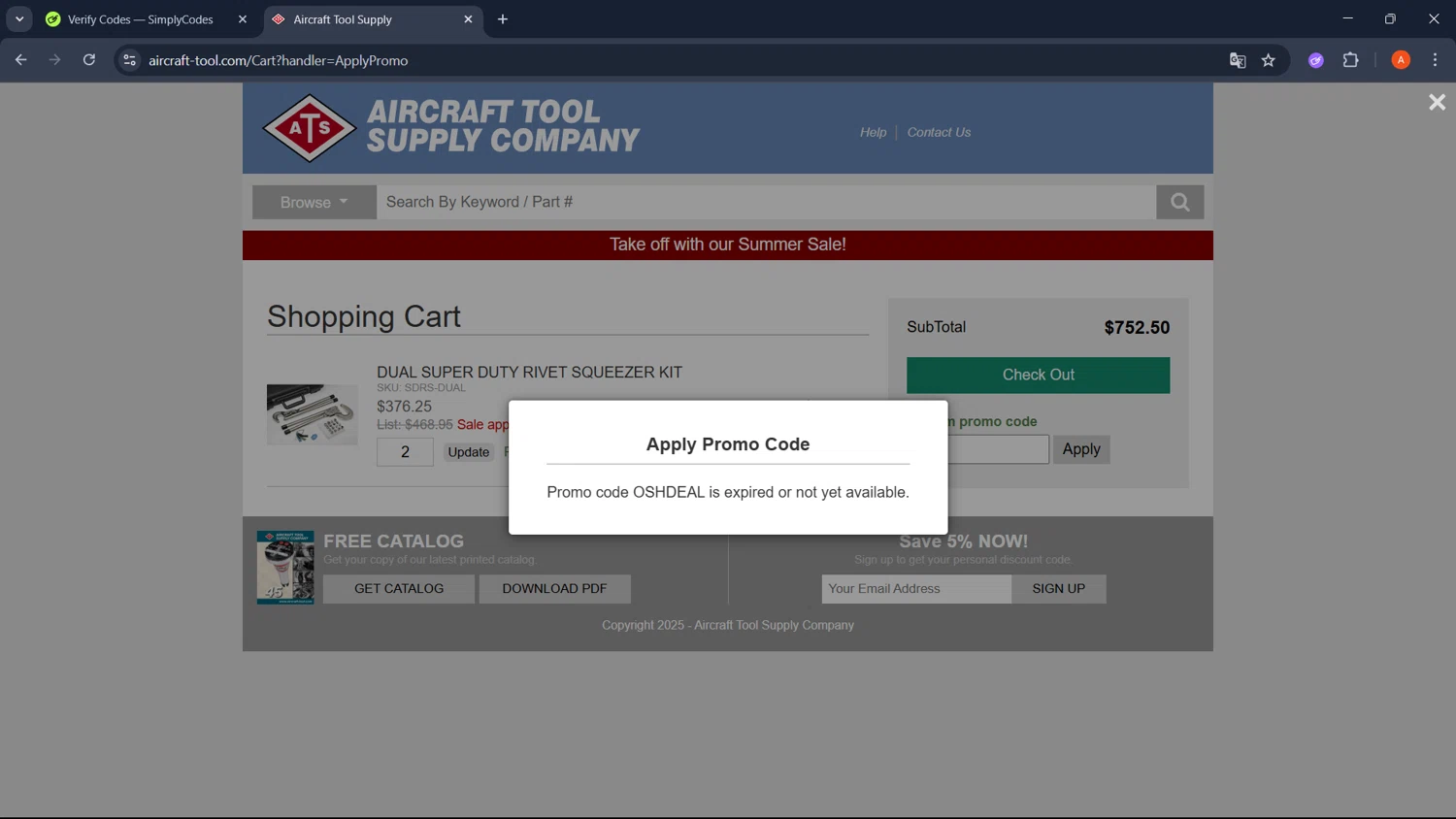
Task: Close the promo code overlay with the X
Action: click(x=1437, y=102)
